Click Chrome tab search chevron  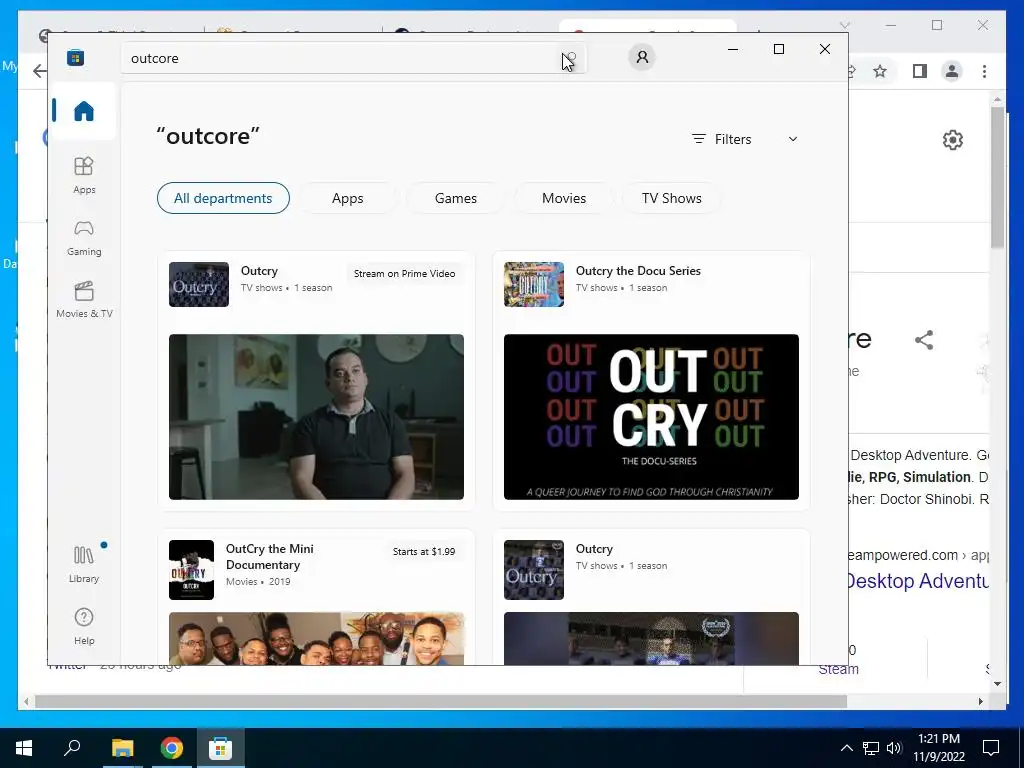[844, 25]
